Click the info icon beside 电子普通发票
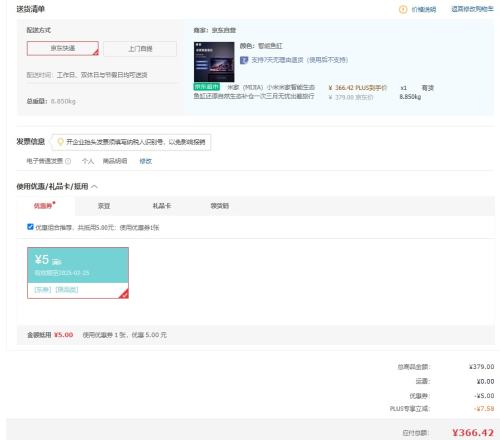The width and height of the screenshot is (500, 440). click(68, 161)
